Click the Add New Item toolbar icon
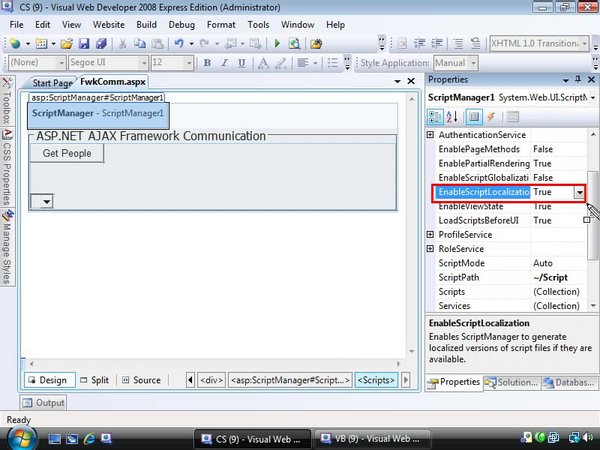Image resolution: width=600 pixels, height=450 pixels. pyautogui.click(x=41, y=44)
